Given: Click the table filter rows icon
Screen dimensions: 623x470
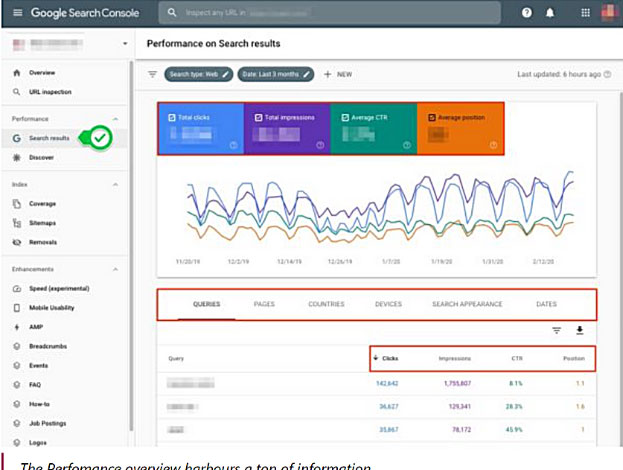Looking at the screenshot, I should [x=556, y=330].
